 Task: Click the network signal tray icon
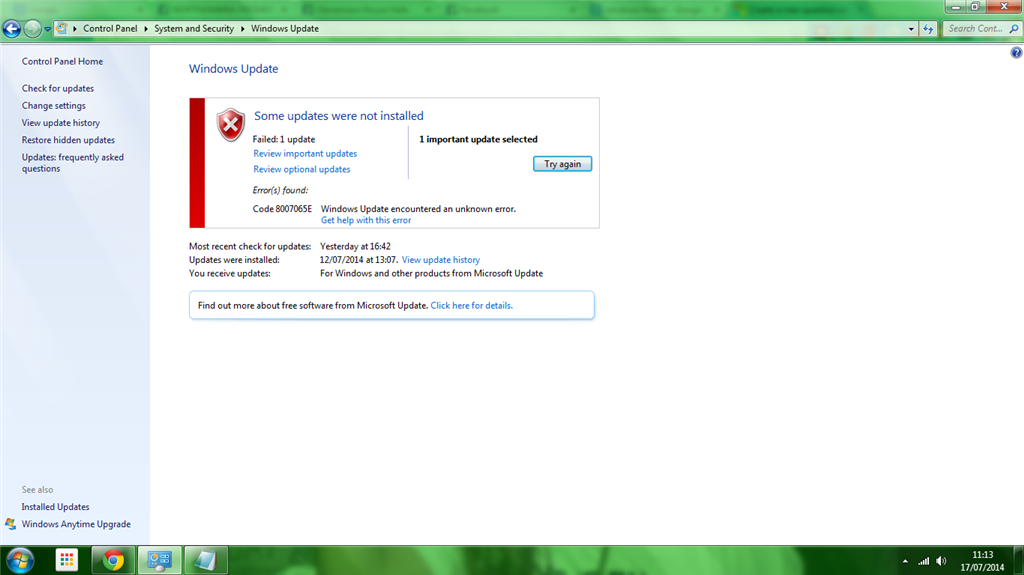pyautogui.click(x=923, y=561)
